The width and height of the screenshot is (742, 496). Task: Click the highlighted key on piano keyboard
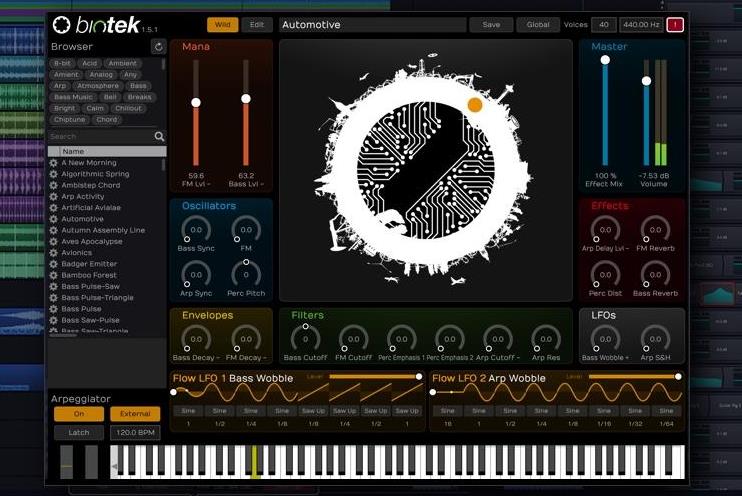pyautogui.click(x=255, y=461)
